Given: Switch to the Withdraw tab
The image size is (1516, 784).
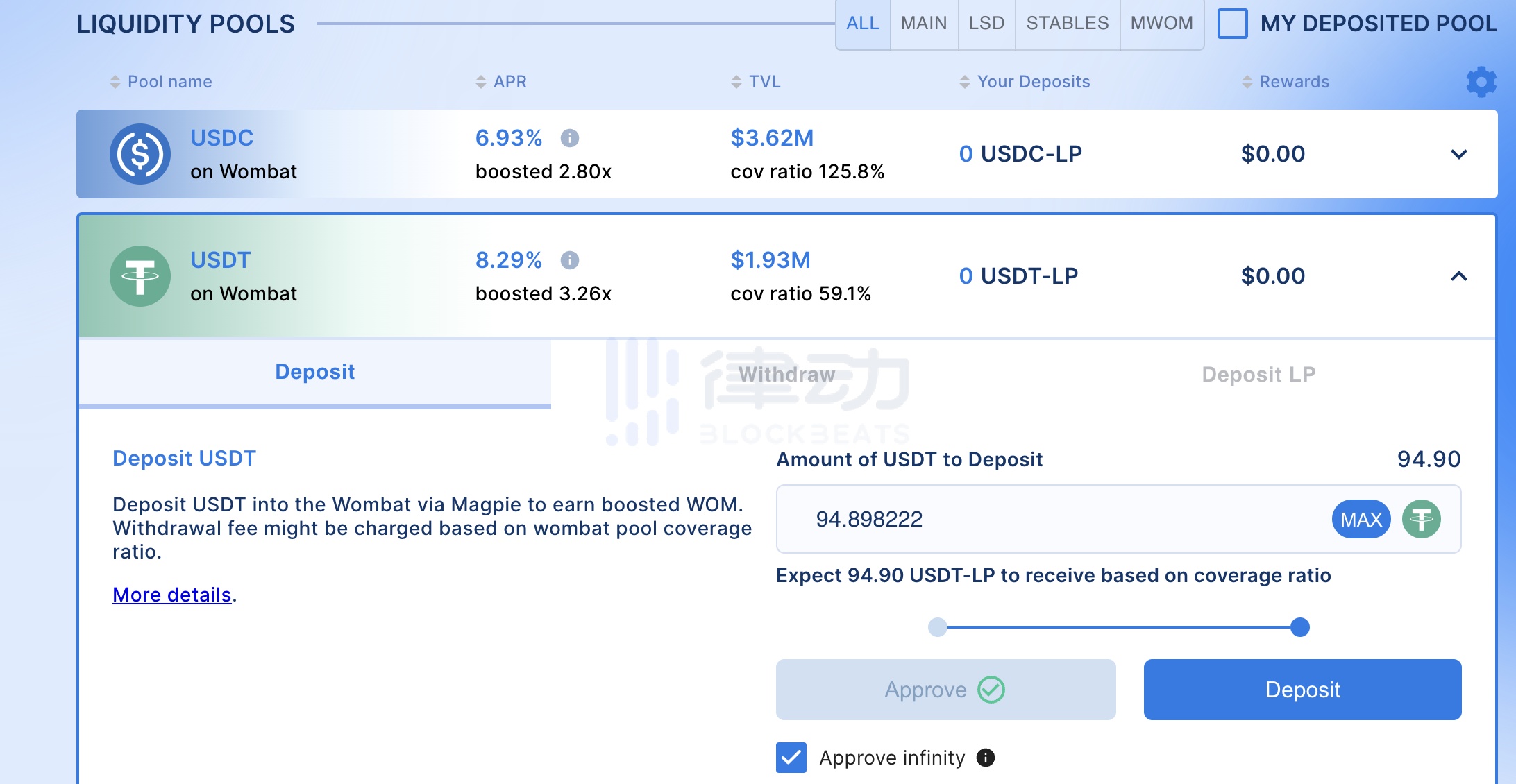Looking at the screenshot, I should pos(786,375).
